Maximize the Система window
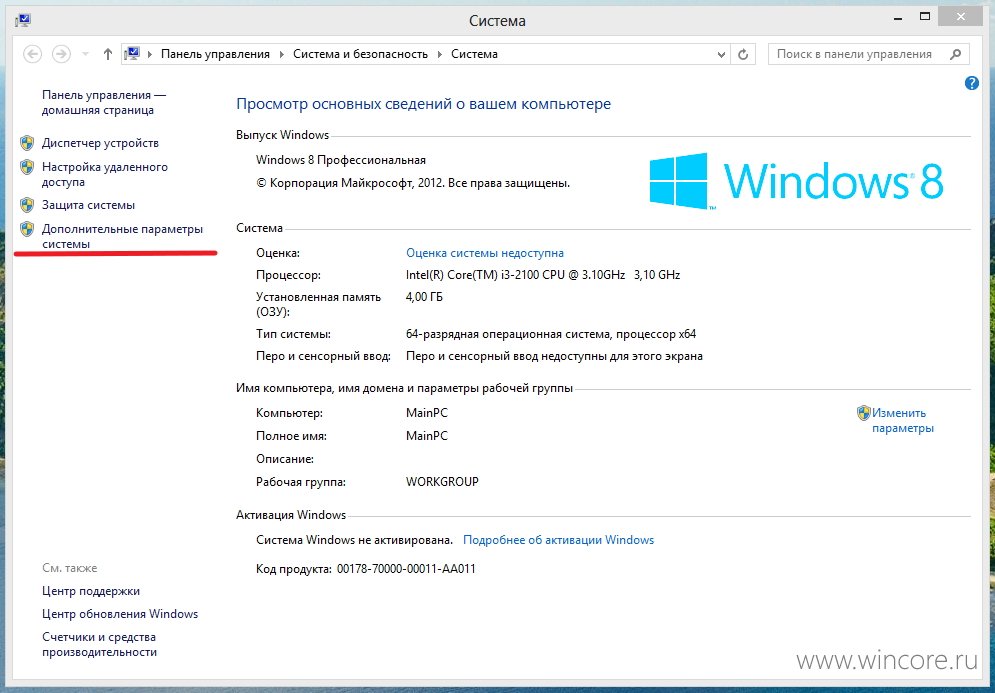Image resolution: width=995 pixels, height=693 pixels. click(x=925, y=18)
